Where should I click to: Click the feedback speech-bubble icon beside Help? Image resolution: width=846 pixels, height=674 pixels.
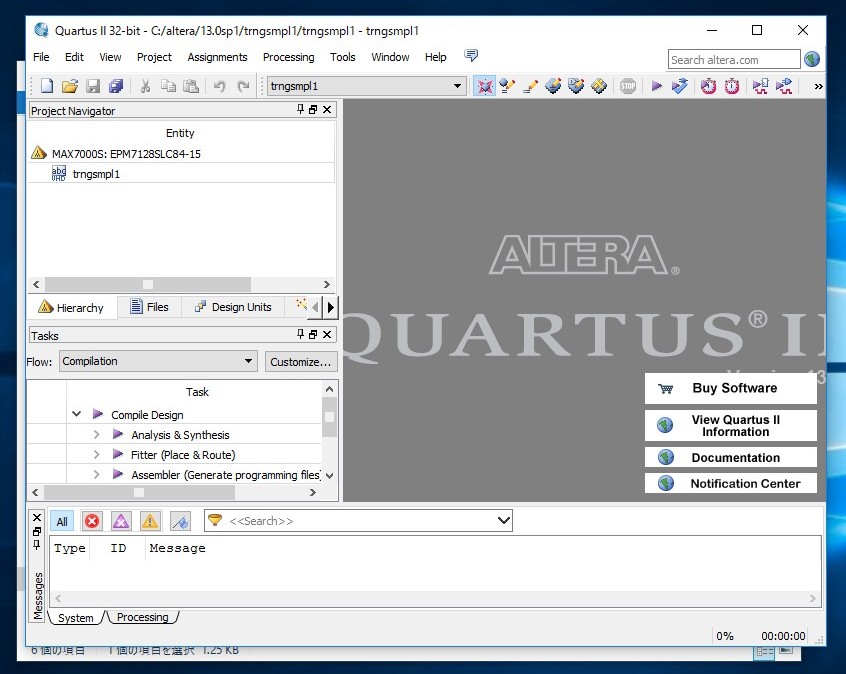(x=470, y=56)
